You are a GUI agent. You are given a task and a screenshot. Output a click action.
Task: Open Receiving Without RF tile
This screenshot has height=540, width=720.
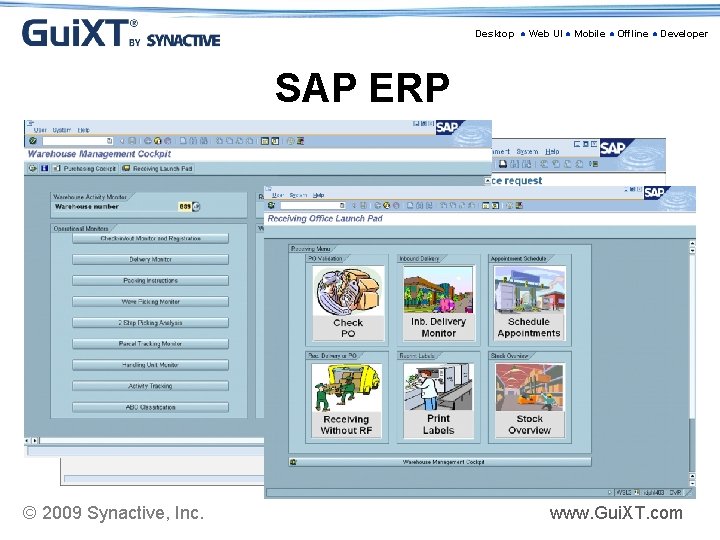click(x=346, y=400)
